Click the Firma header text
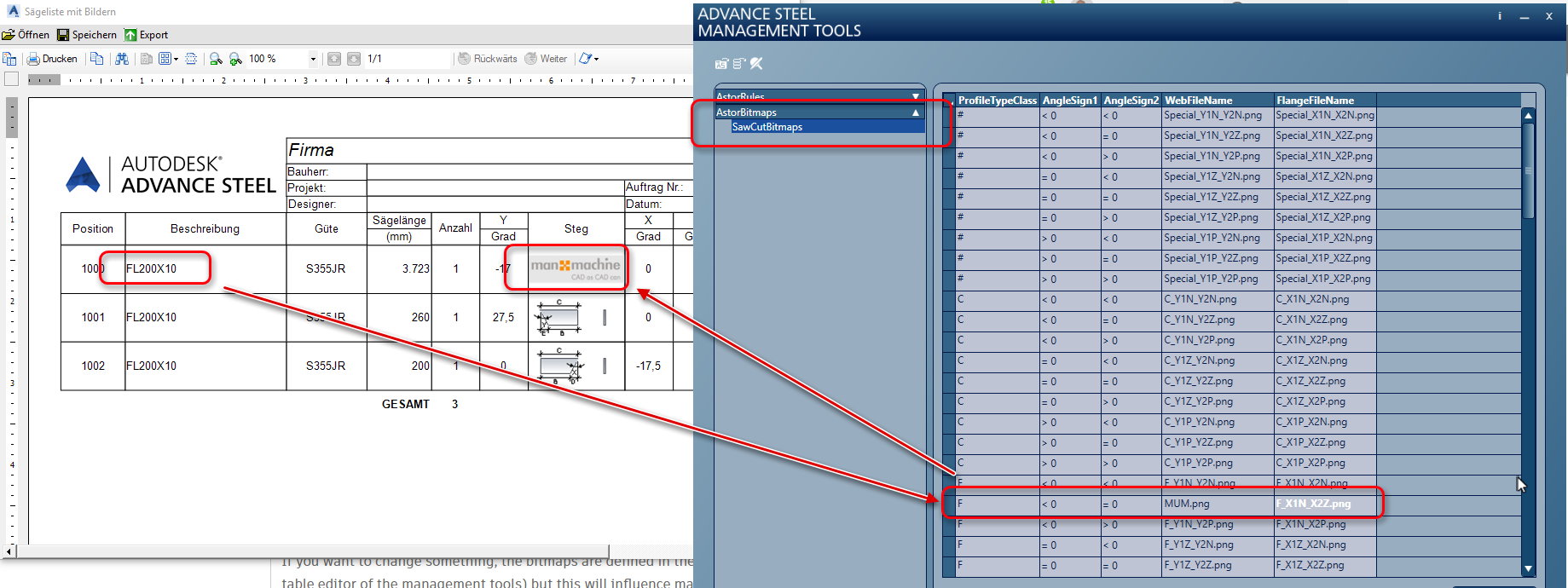This screenshot has width=1568, height=588. (x=311, y=151)
